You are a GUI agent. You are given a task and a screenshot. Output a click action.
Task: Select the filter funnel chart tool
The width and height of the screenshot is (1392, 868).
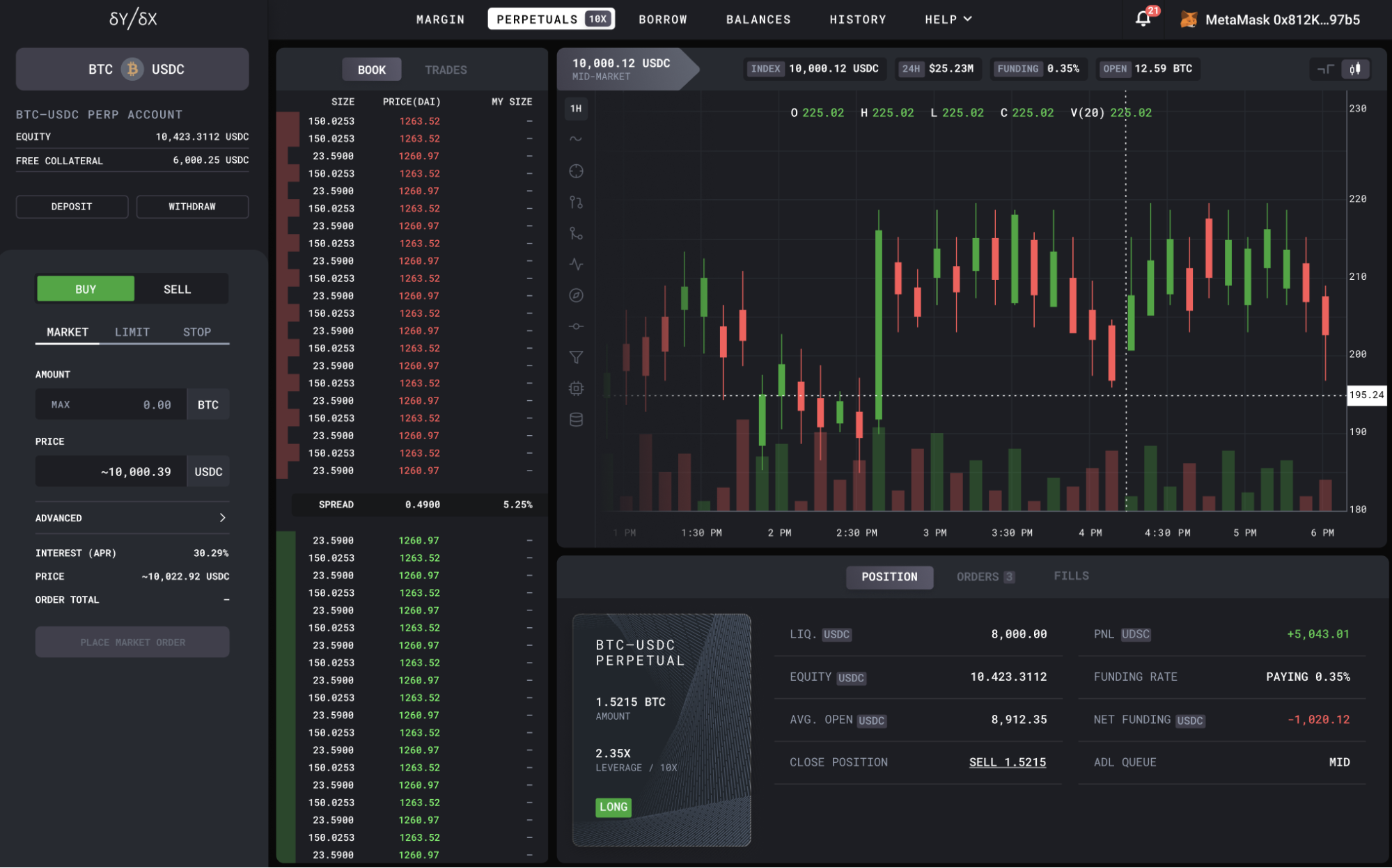point(576,357)
